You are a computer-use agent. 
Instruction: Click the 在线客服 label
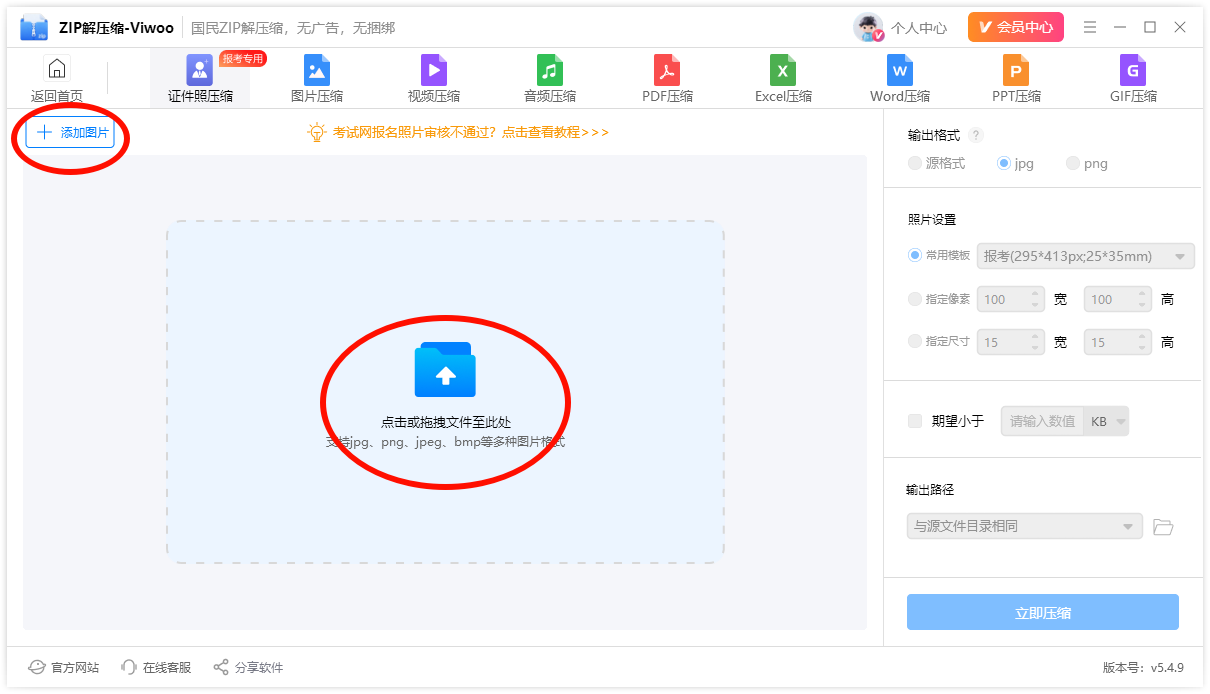tap(166, 668)
